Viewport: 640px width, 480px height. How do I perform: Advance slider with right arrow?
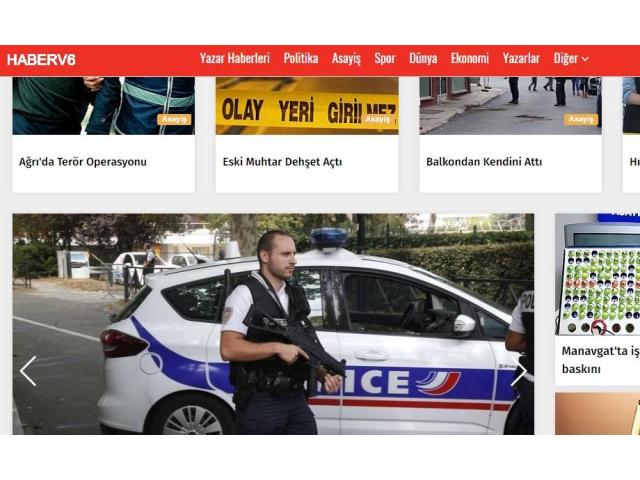[x=519, y=371]
